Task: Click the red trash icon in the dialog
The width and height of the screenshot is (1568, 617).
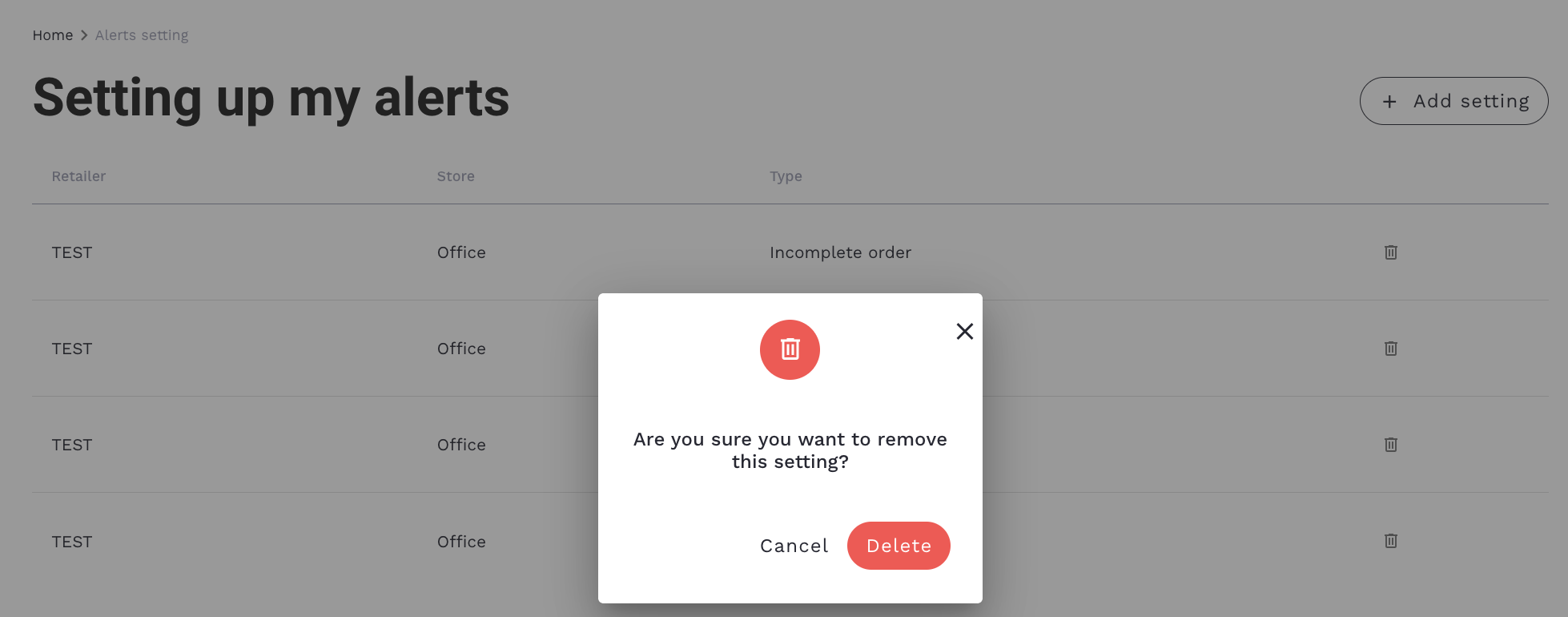Action: [x=790, y=349]
